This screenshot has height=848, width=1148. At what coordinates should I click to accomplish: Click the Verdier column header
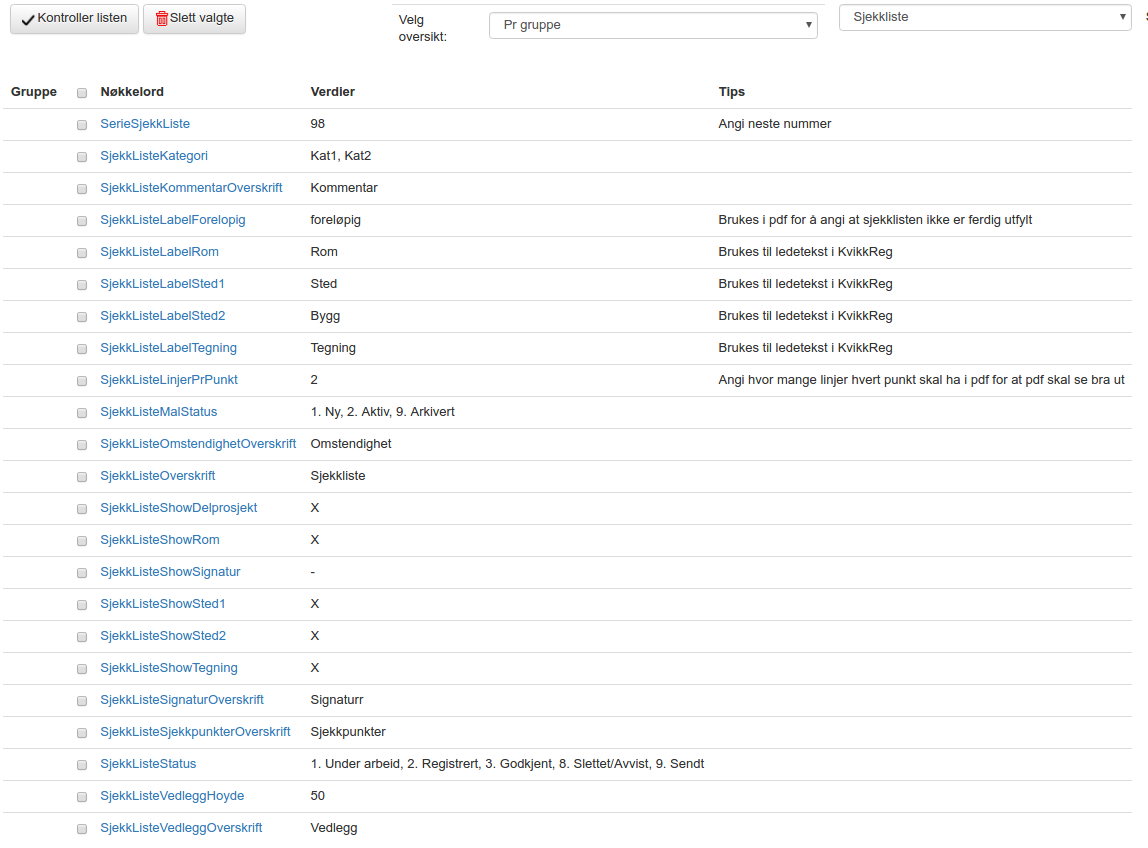(x=332, y=92)
